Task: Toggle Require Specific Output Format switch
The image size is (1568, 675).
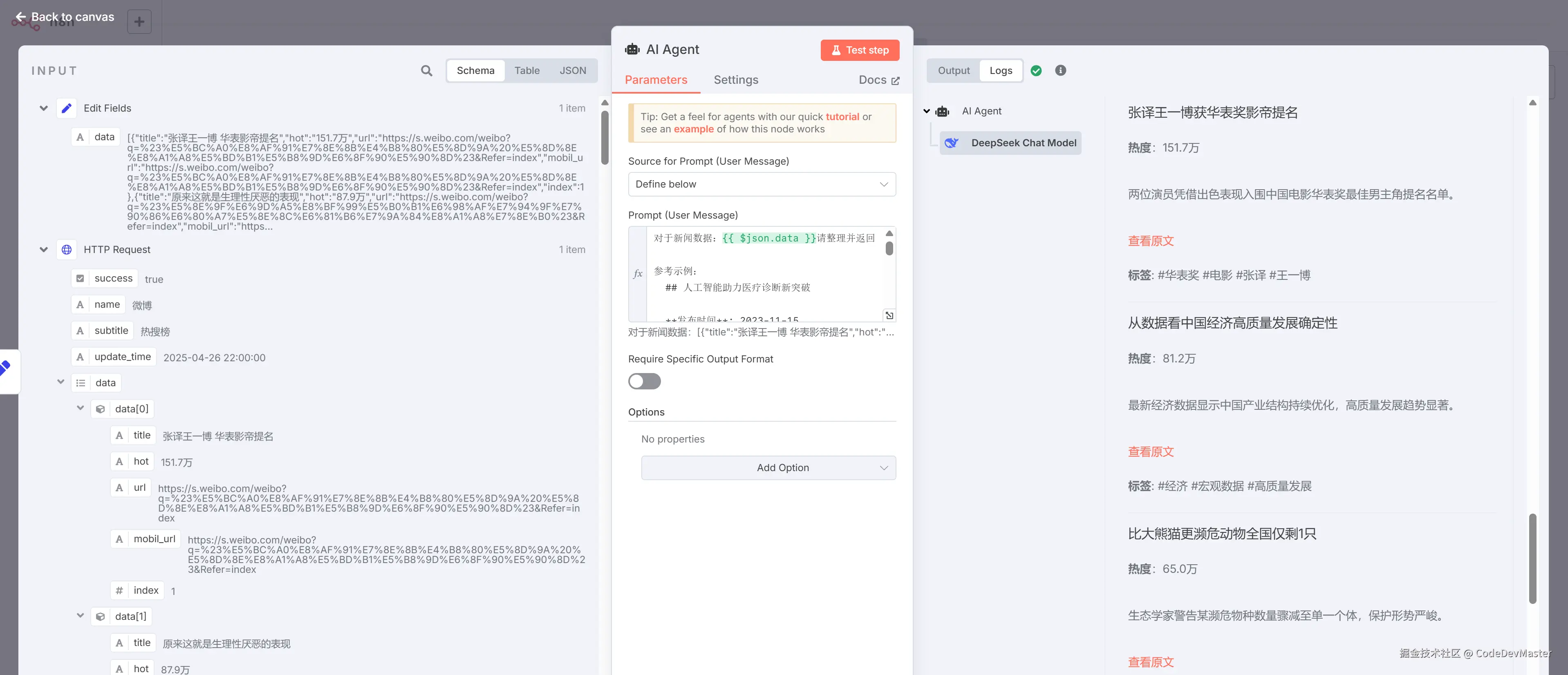Action: [x=644, y=382]
